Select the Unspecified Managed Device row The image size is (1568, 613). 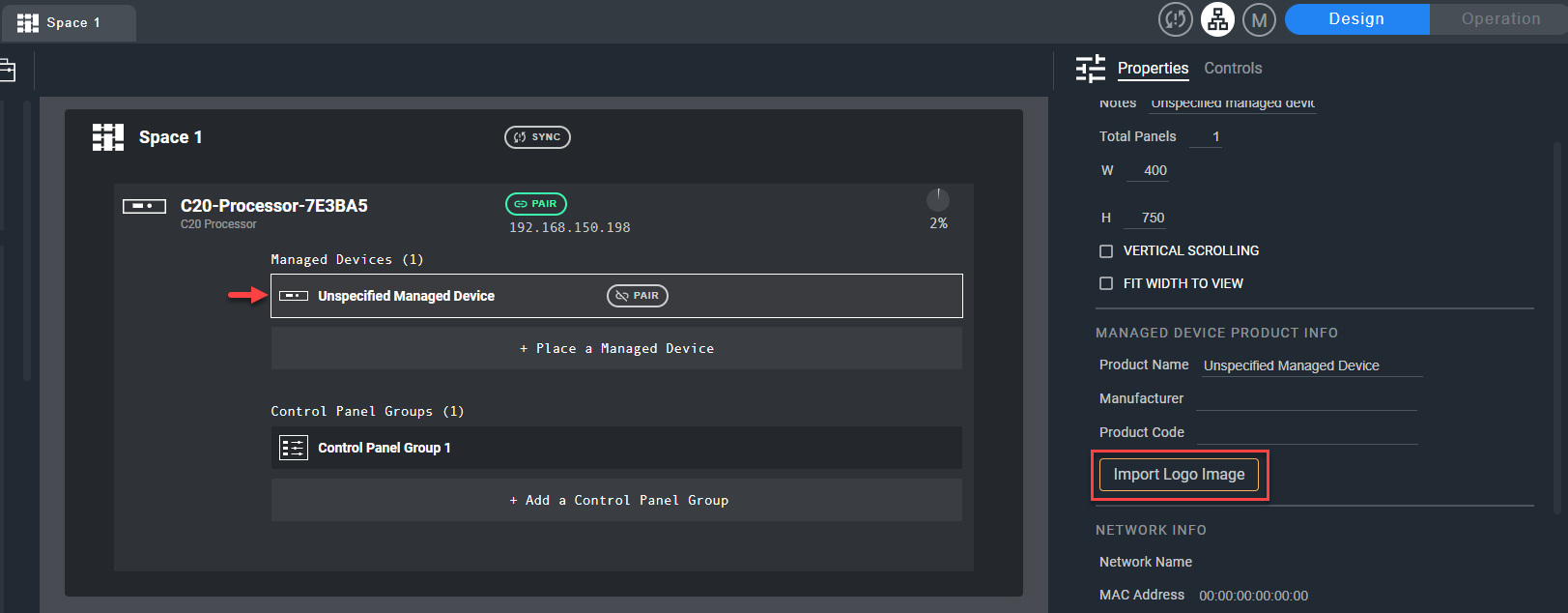[x=616, y=296]
